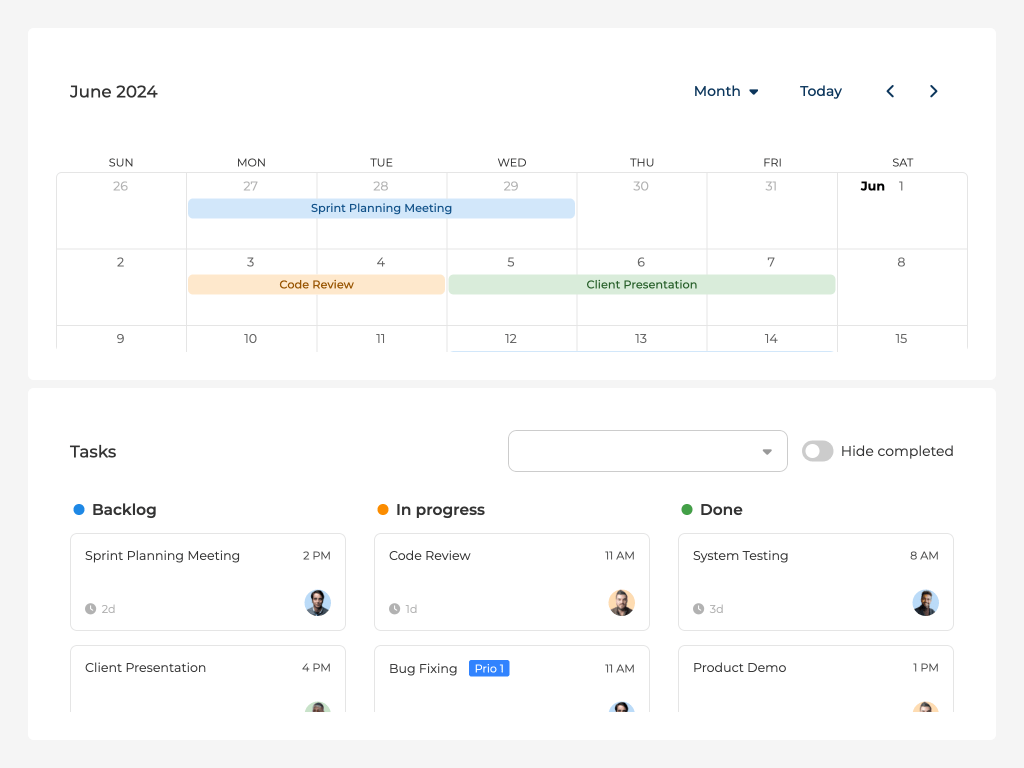Click clock duration icon on Code Review card
Image resolution: width=1024 pixels, height=768 pixels.
(x=395, y=609)
